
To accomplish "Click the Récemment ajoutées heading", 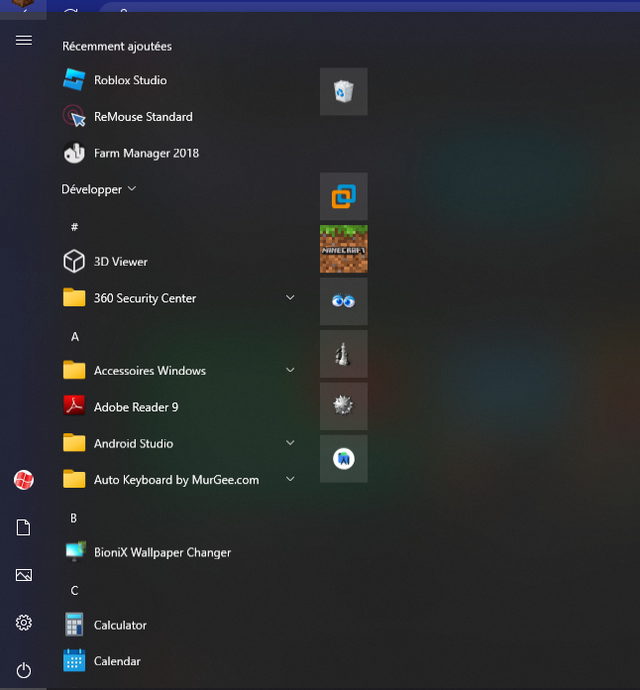I will [117, 46].
